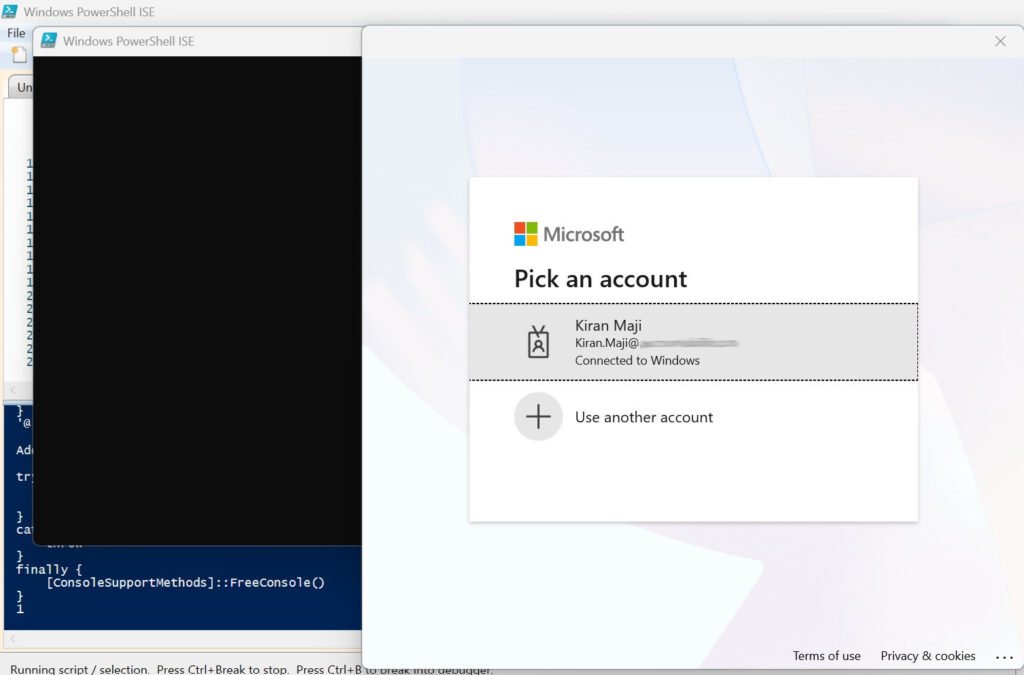Click the plus icon for another account
The width and height of the screenshot is (1024, 675).
point(538,416)
